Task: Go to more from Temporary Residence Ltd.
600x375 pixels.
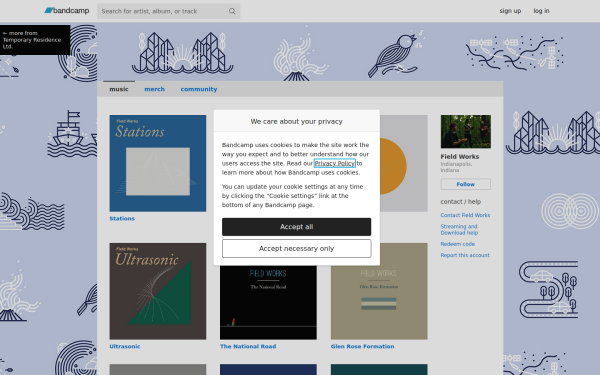Action: [35, 40]
